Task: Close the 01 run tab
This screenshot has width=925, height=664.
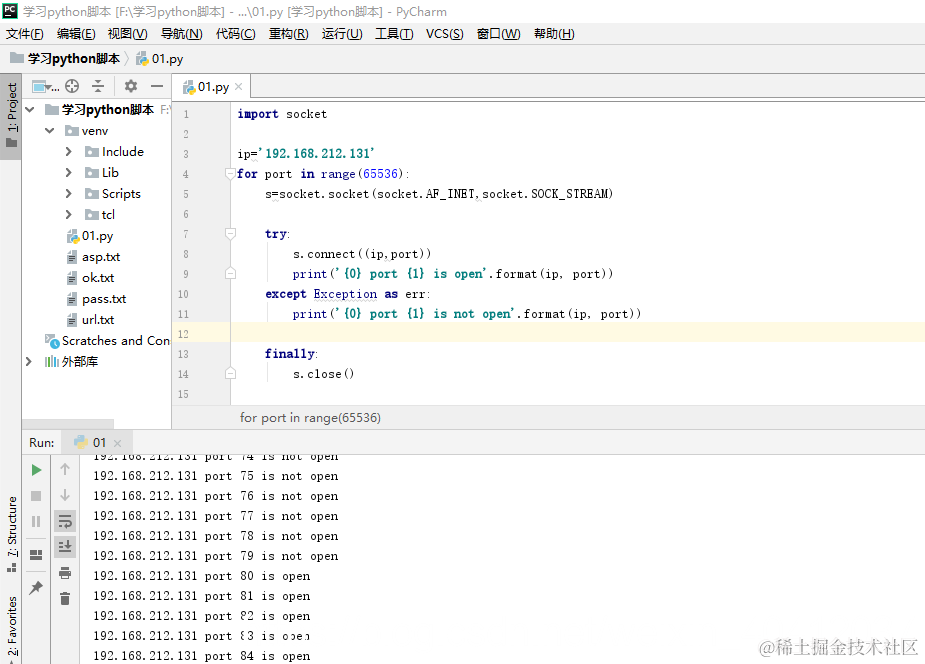Action: click(x=117, y=443)
